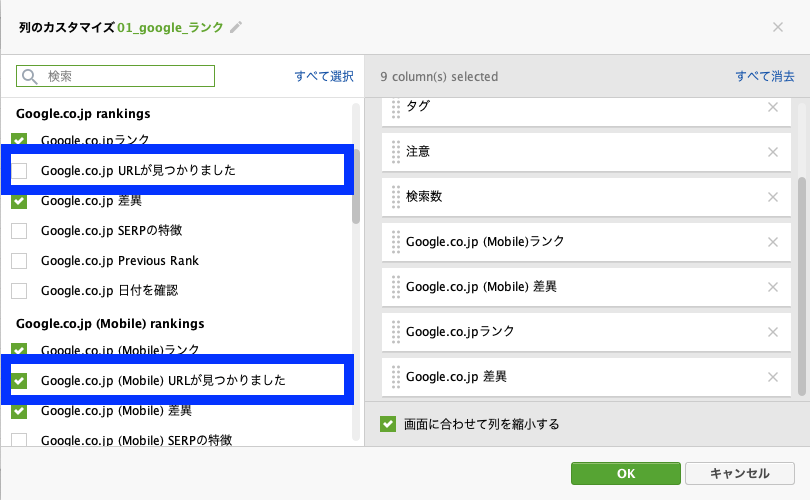This screenshot has width=810, height=500.
Task: Uncheck Google.co.jp (Mobile) 差異 checkbox
Action: point(19,411)
